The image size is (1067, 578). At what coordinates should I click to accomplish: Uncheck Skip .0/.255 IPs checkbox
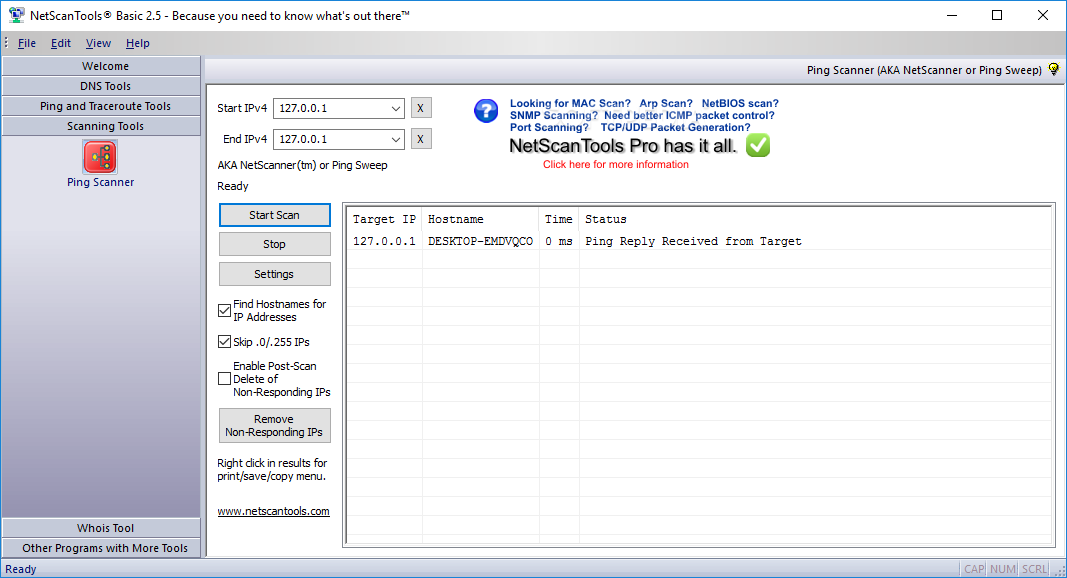tap(224, 342)
